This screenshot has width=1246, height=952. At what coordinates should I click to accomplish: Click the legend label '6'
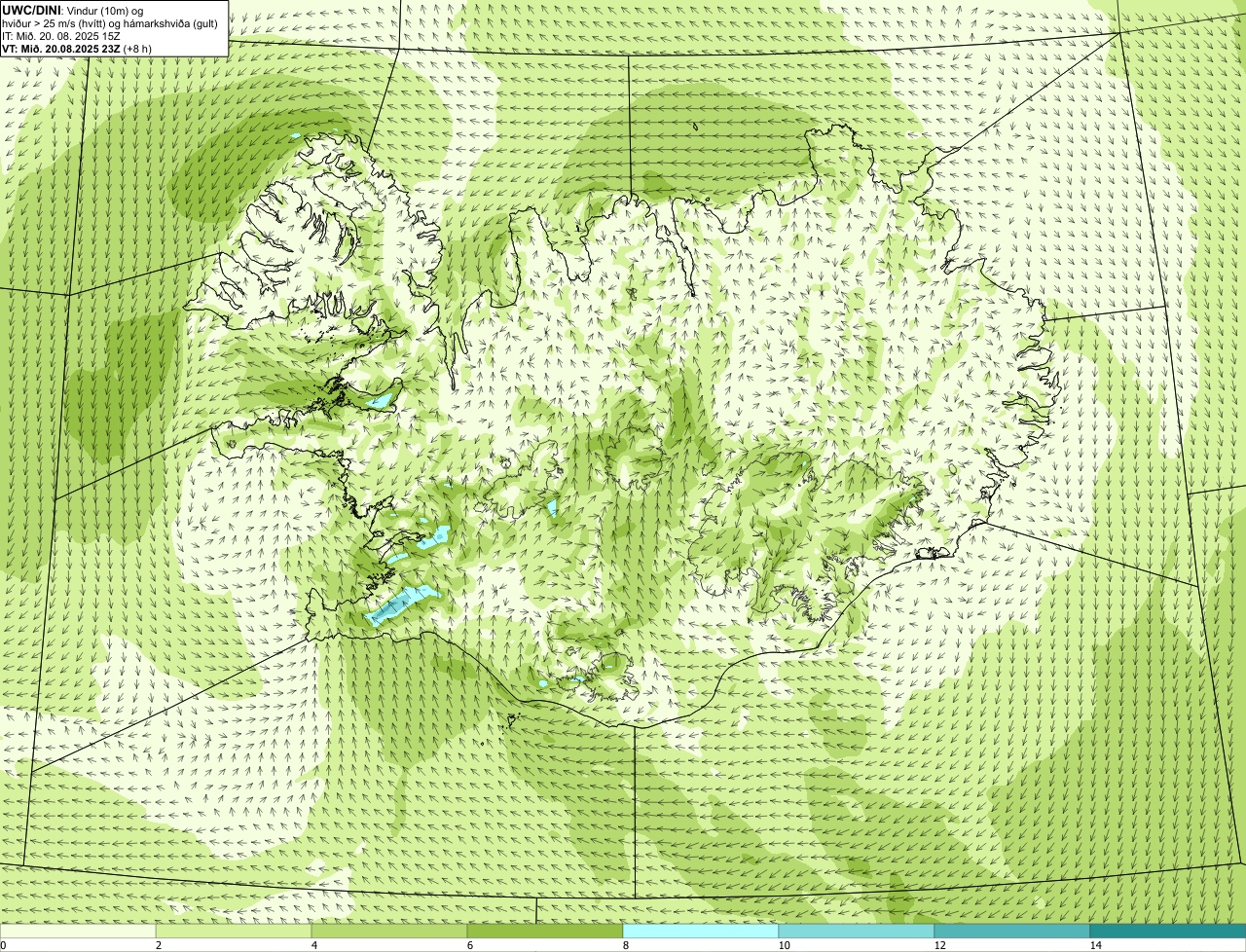(x=470, y=945)
